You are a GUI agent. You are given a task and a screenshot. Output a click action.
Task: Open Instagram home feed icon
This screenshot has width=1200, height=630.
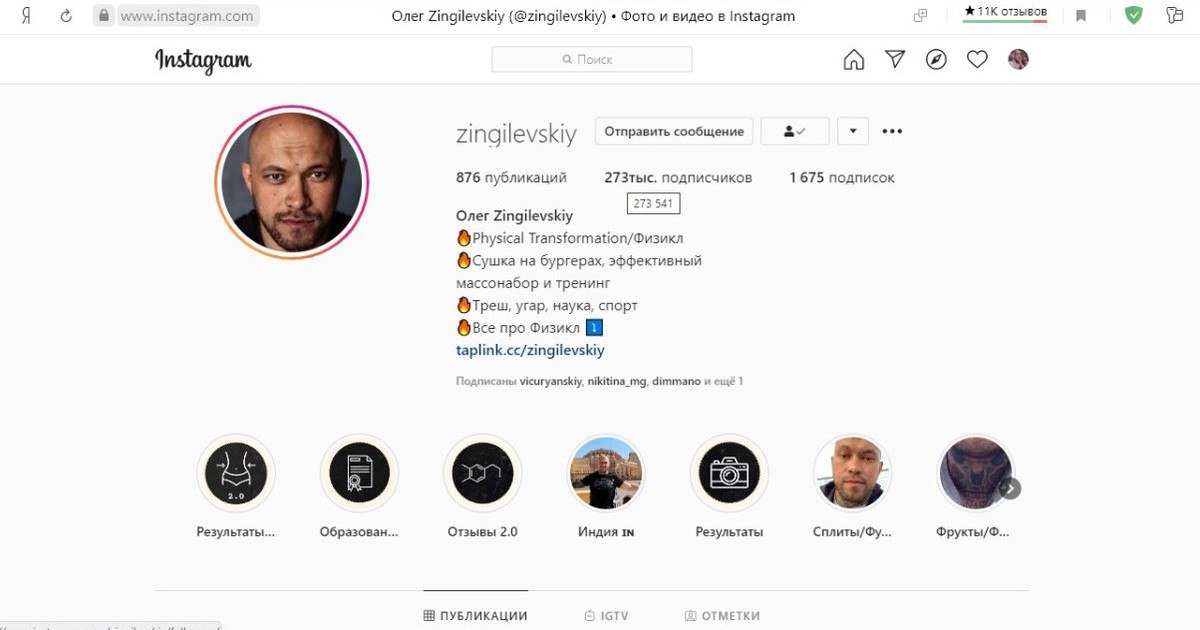(x=854, y=60)
